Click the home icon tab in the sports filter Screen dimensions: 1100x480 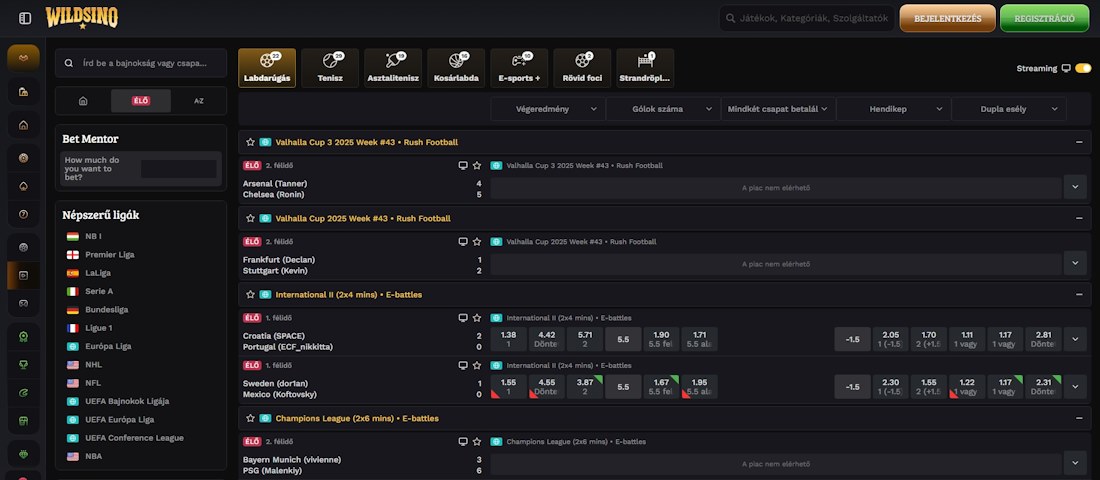(83, 101)
